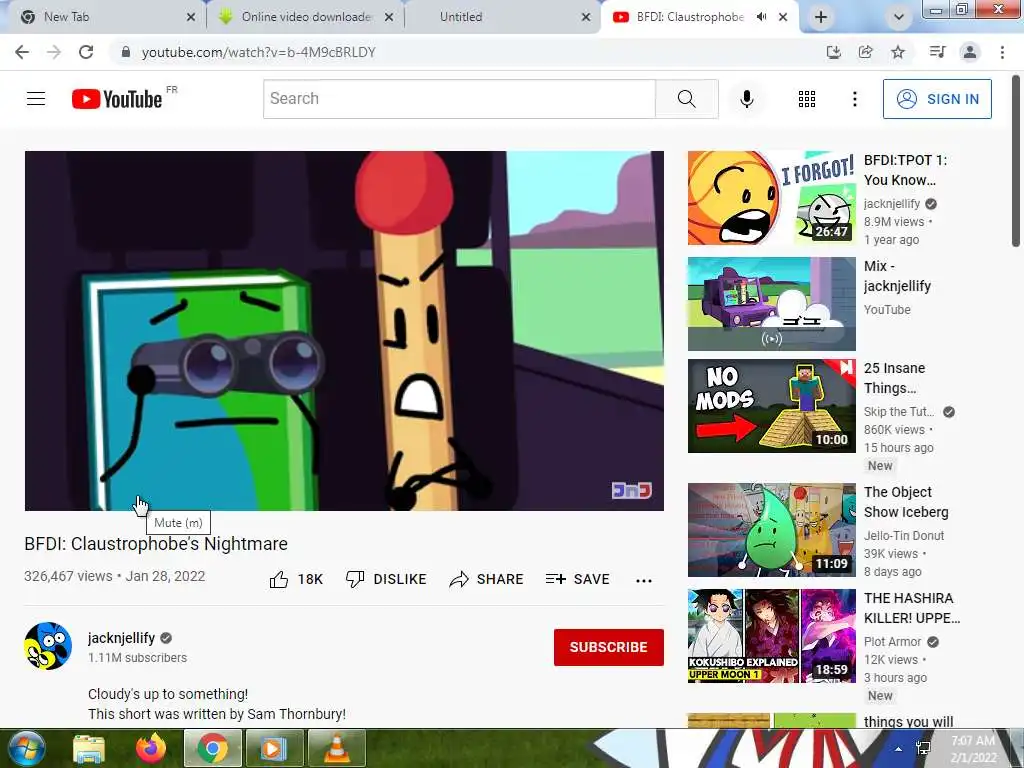
Task: Reload the current page
Action: coord(86,52)
